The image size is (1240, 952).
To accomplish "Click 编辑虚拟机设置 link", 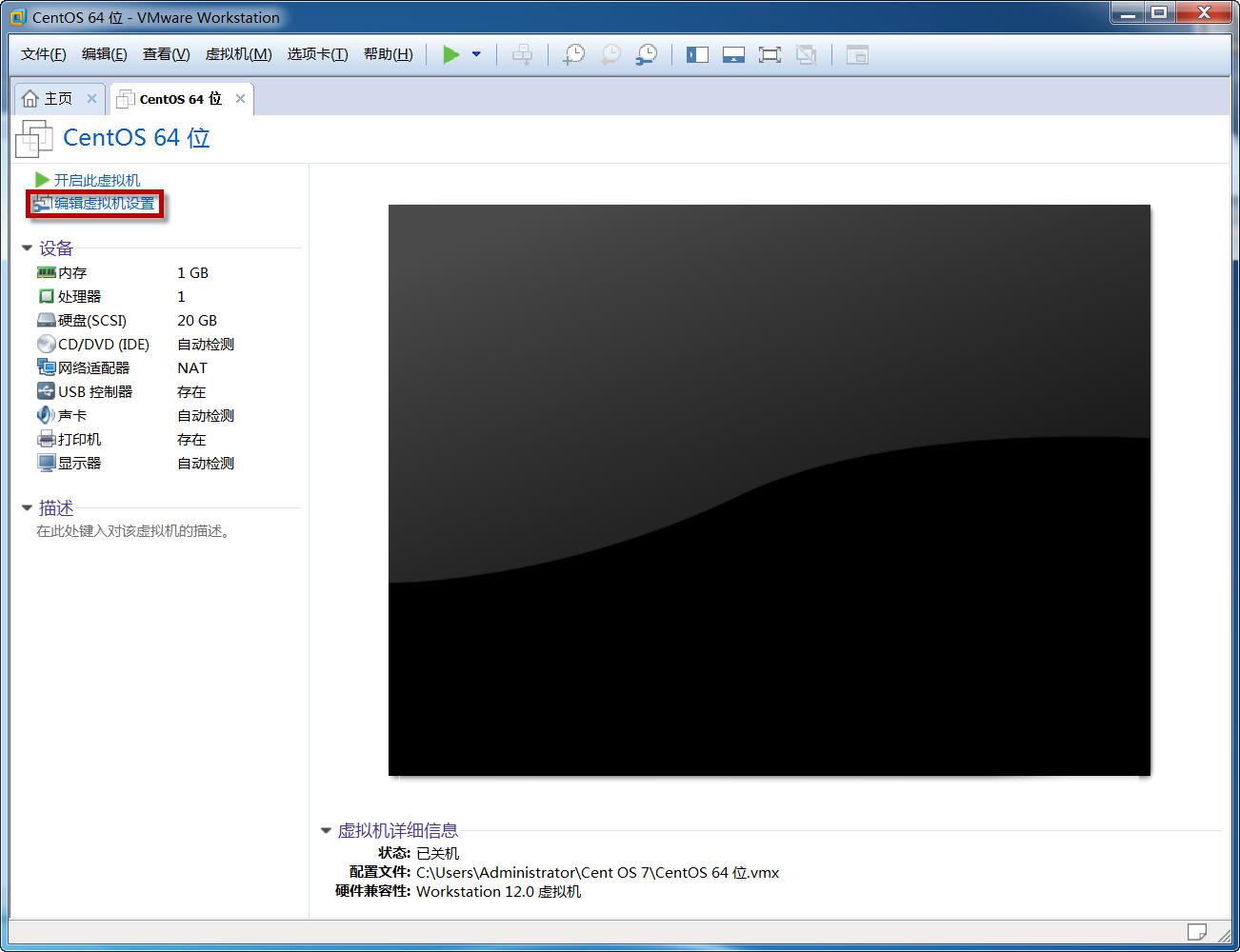I will click(104, 203).
